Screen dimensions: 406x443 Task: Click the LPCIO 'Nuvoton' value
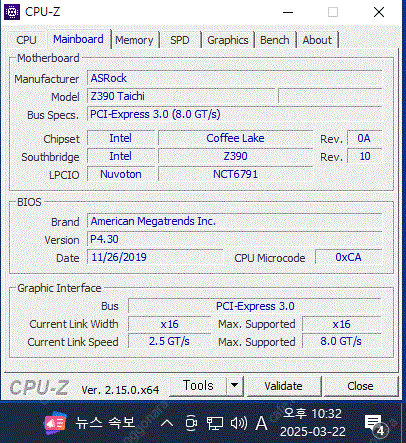121,174
